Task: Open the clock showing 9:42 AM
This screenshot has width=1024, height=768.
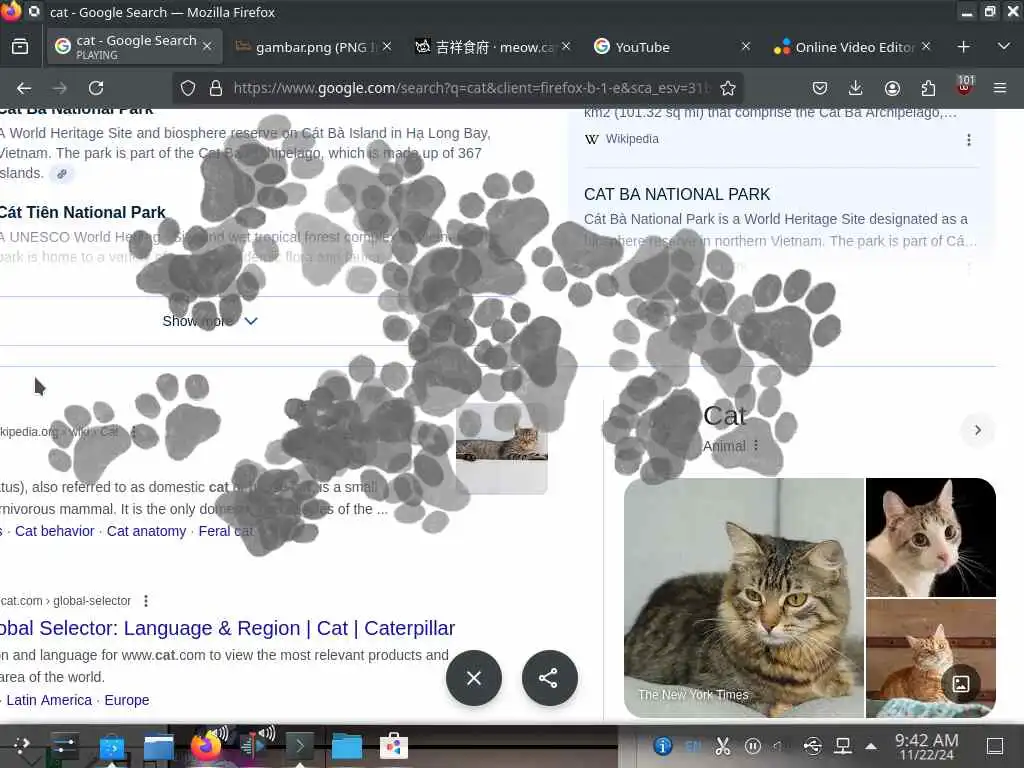Action: (x=926, y=746)
